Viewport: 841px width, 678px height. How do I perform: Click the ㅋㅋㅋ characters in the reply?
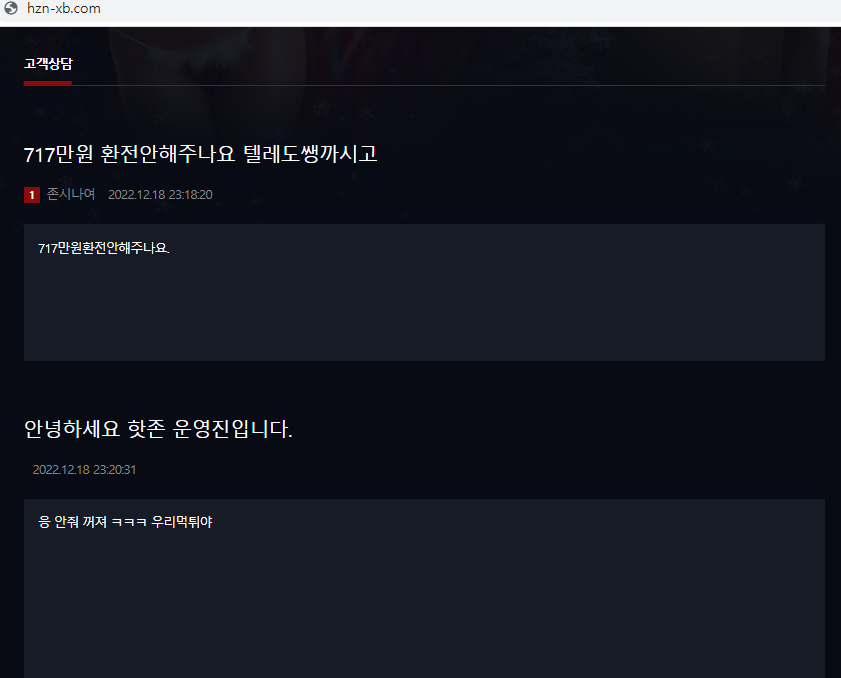[129, 522]
